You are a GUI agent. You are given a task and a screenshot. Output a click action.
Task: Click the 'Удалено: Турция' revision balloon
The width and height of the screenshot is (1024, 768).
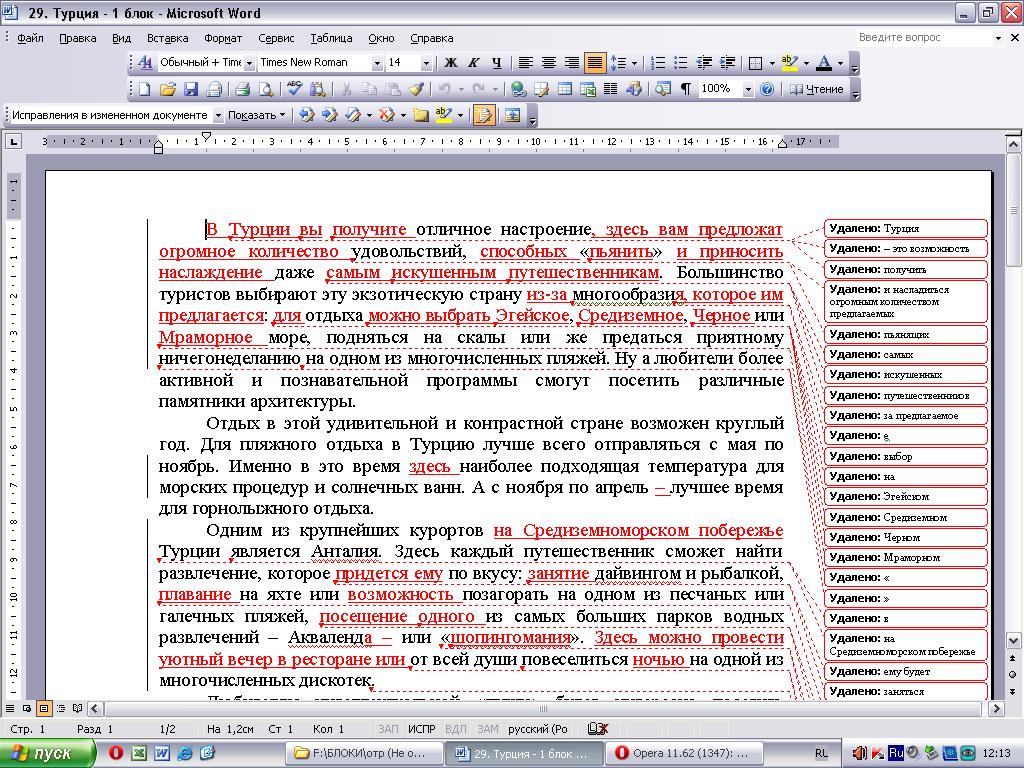[x=905, y=229]
